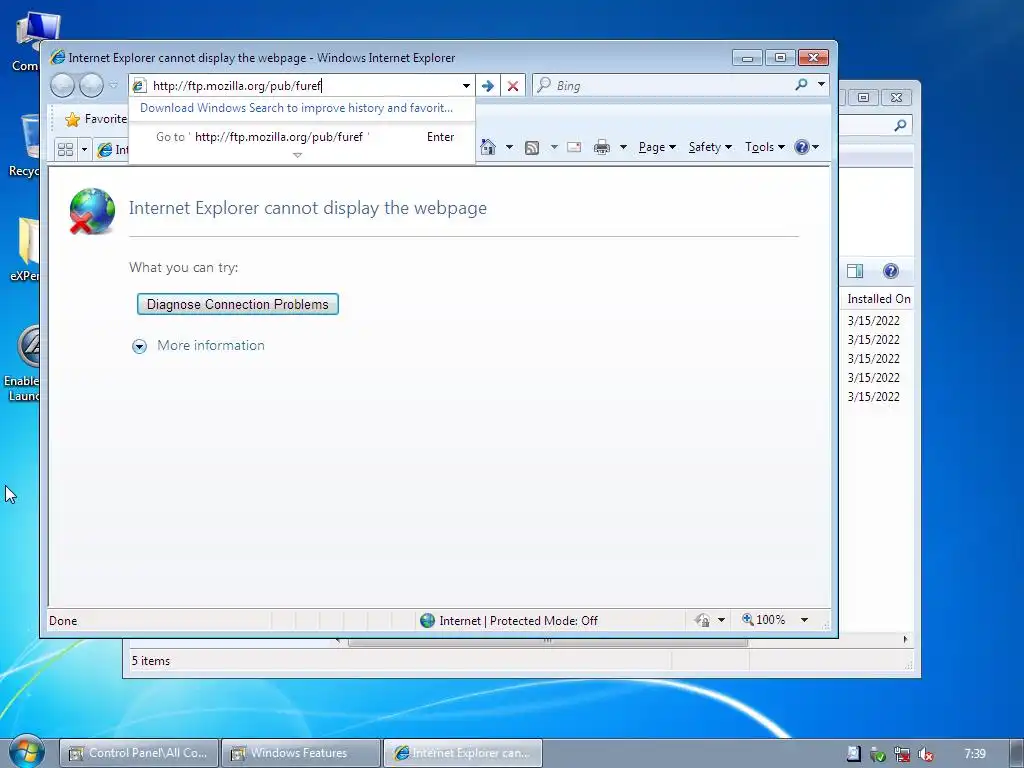Open the Favorites star button
This screenshot has width=1024, height=768.
click(96, 119)
